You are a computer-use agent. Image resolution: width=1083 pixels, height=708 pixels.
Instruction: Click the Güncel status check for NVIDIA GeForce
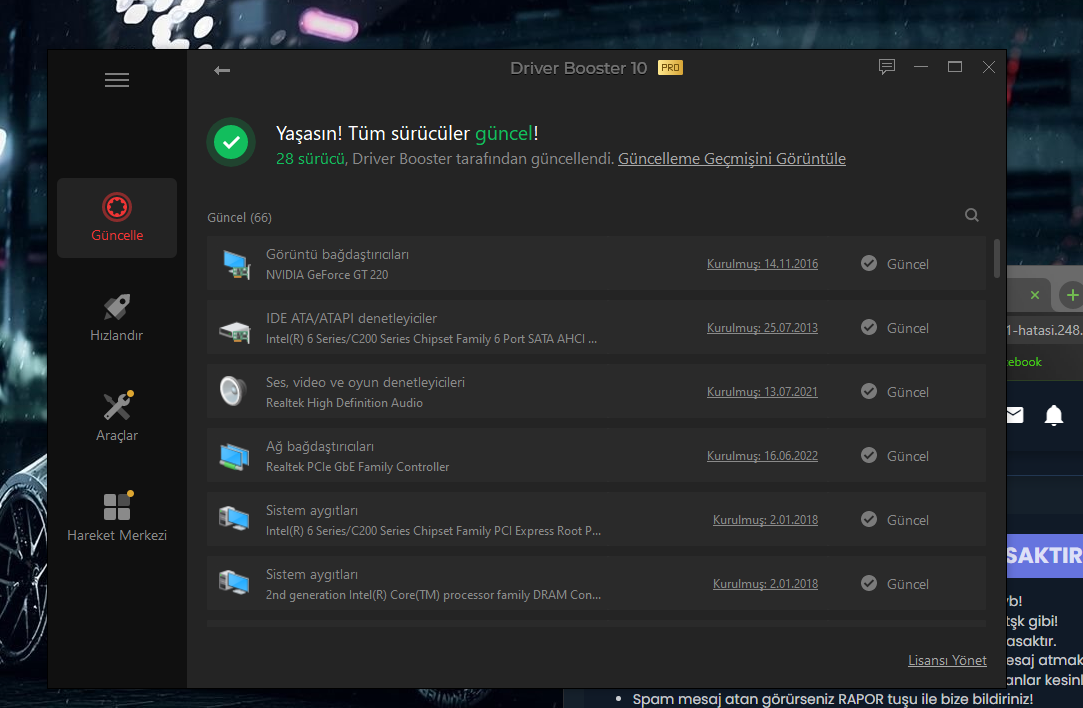[869, 263]
